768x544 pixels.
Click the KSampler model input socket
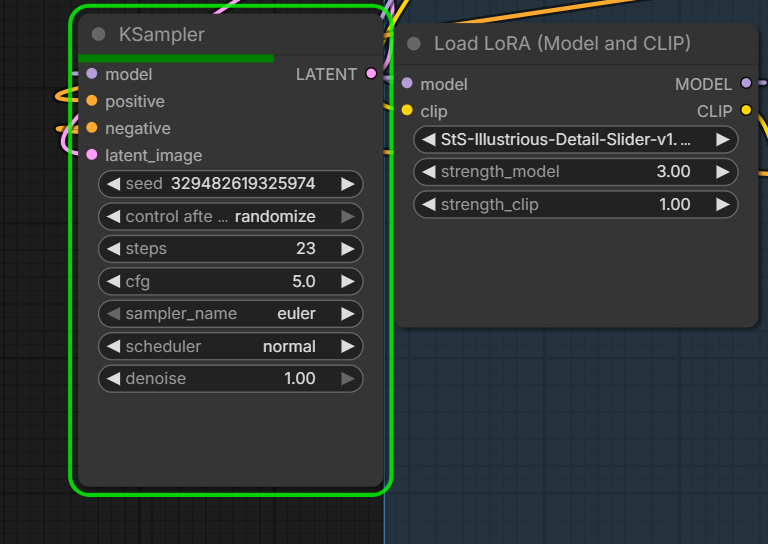tap(92, 74)
